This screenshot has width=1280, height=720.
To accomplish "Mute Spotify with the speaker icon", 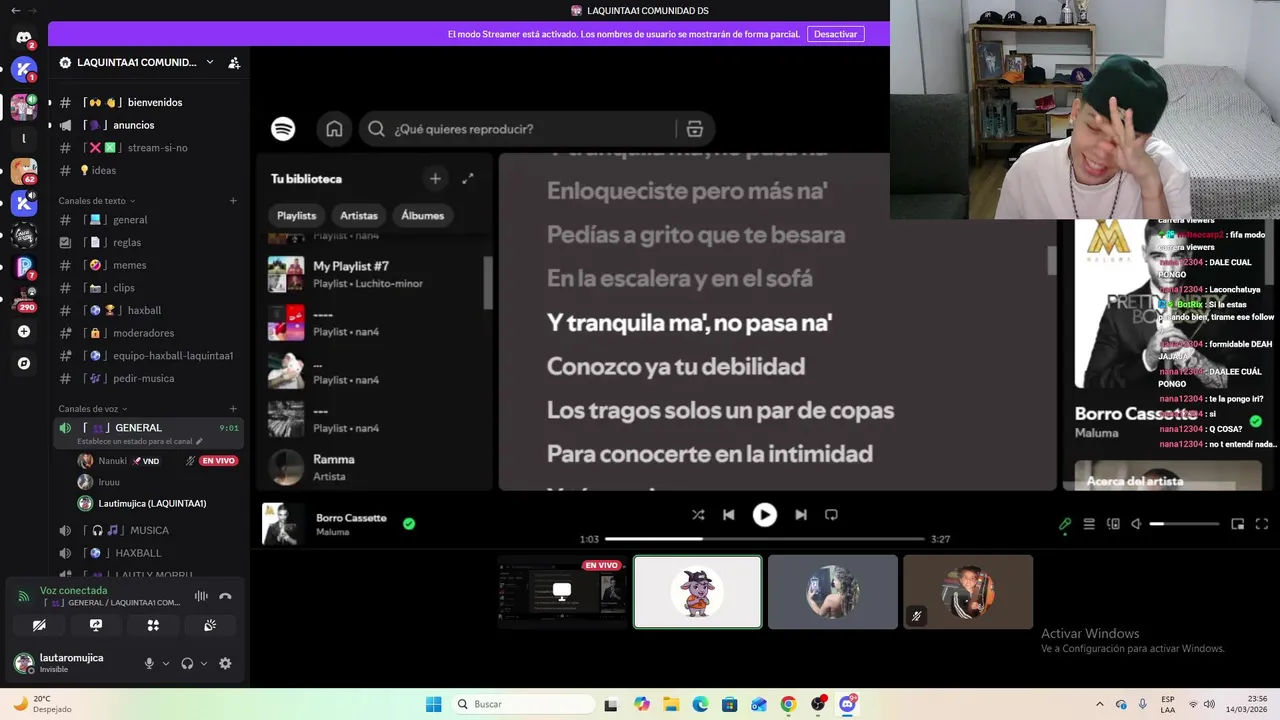I will 1137,524.
